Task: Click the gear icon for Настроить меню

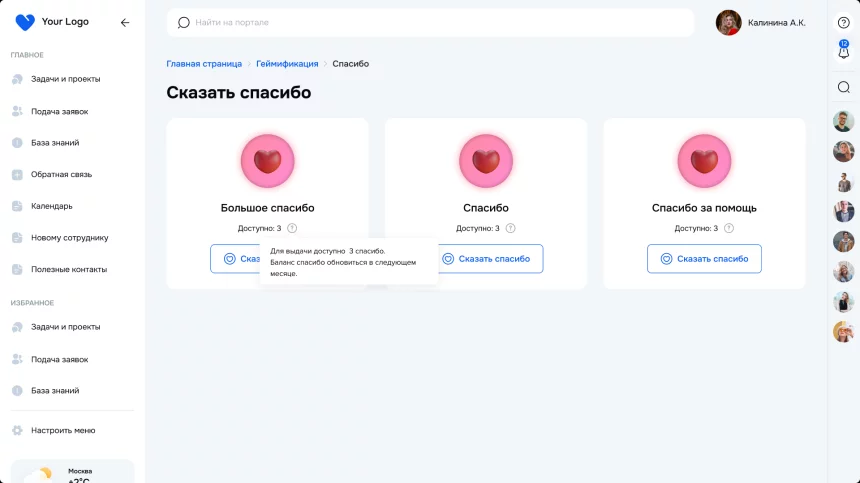Action: [17, 430]
